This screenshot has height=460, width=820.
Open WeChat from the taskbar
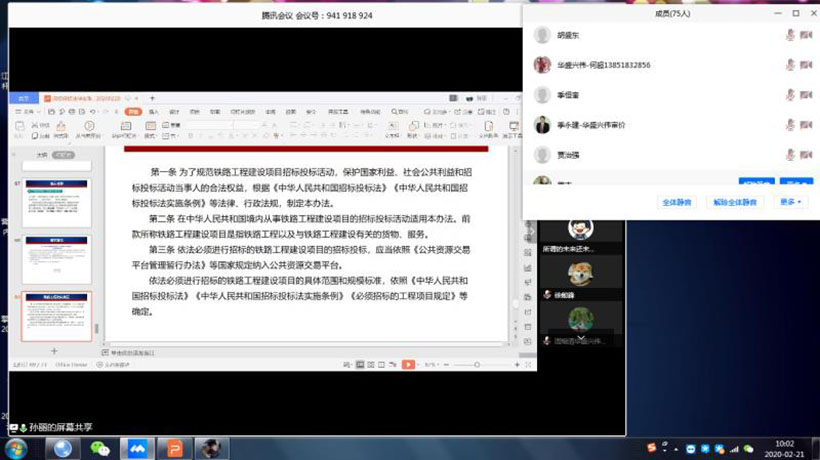coord(98,447)
